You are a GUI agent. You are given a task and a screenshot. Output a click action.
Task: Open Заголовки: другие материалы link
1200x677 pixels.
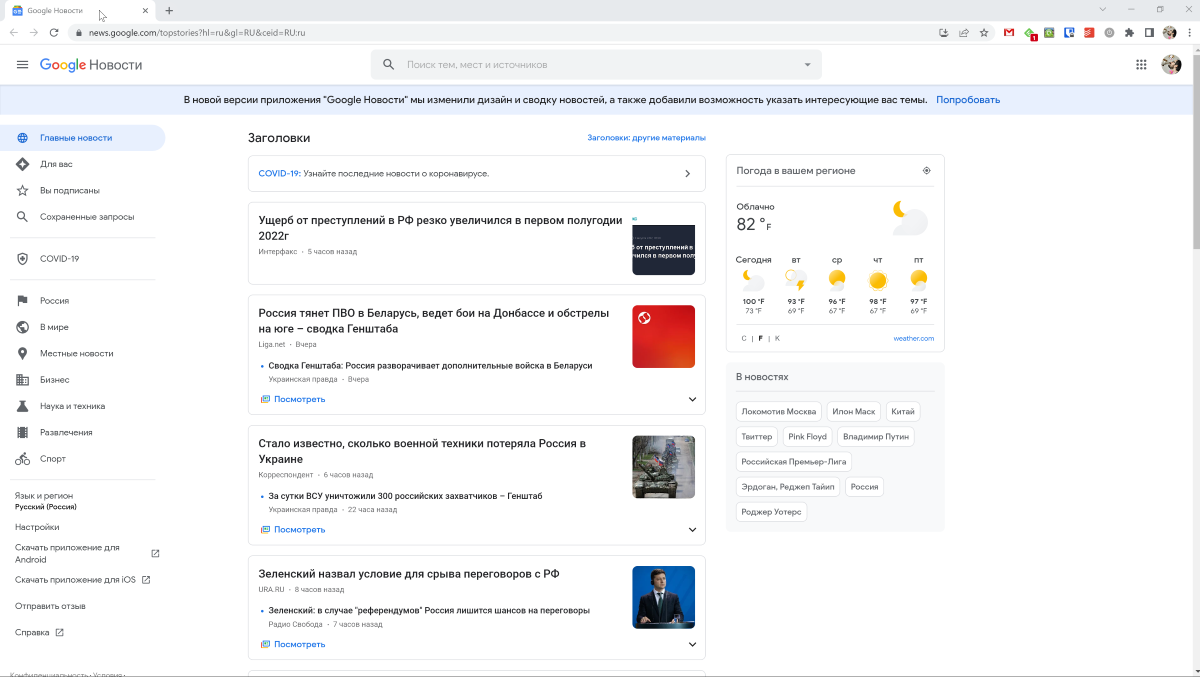click(x=646, y=138)
